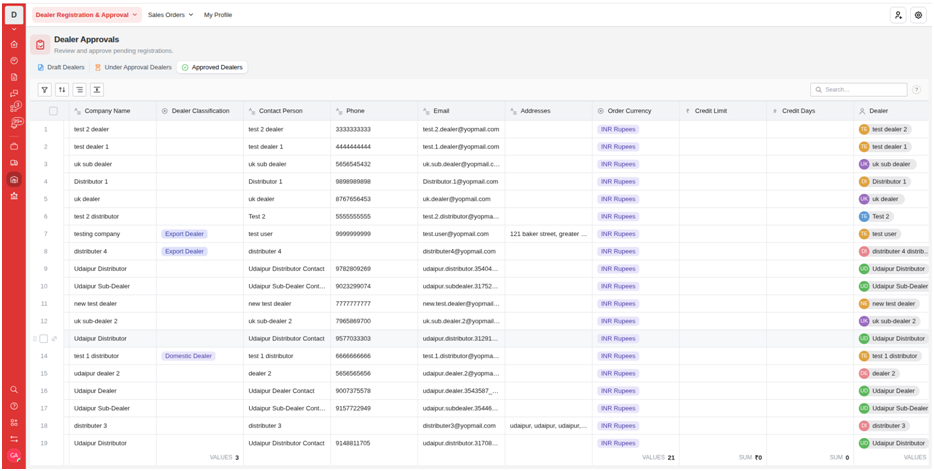Viewport: 934px width, 471px height.
Task: Expand the Udaipur Distributor row 13 record icon
Action: click(54, 339)
